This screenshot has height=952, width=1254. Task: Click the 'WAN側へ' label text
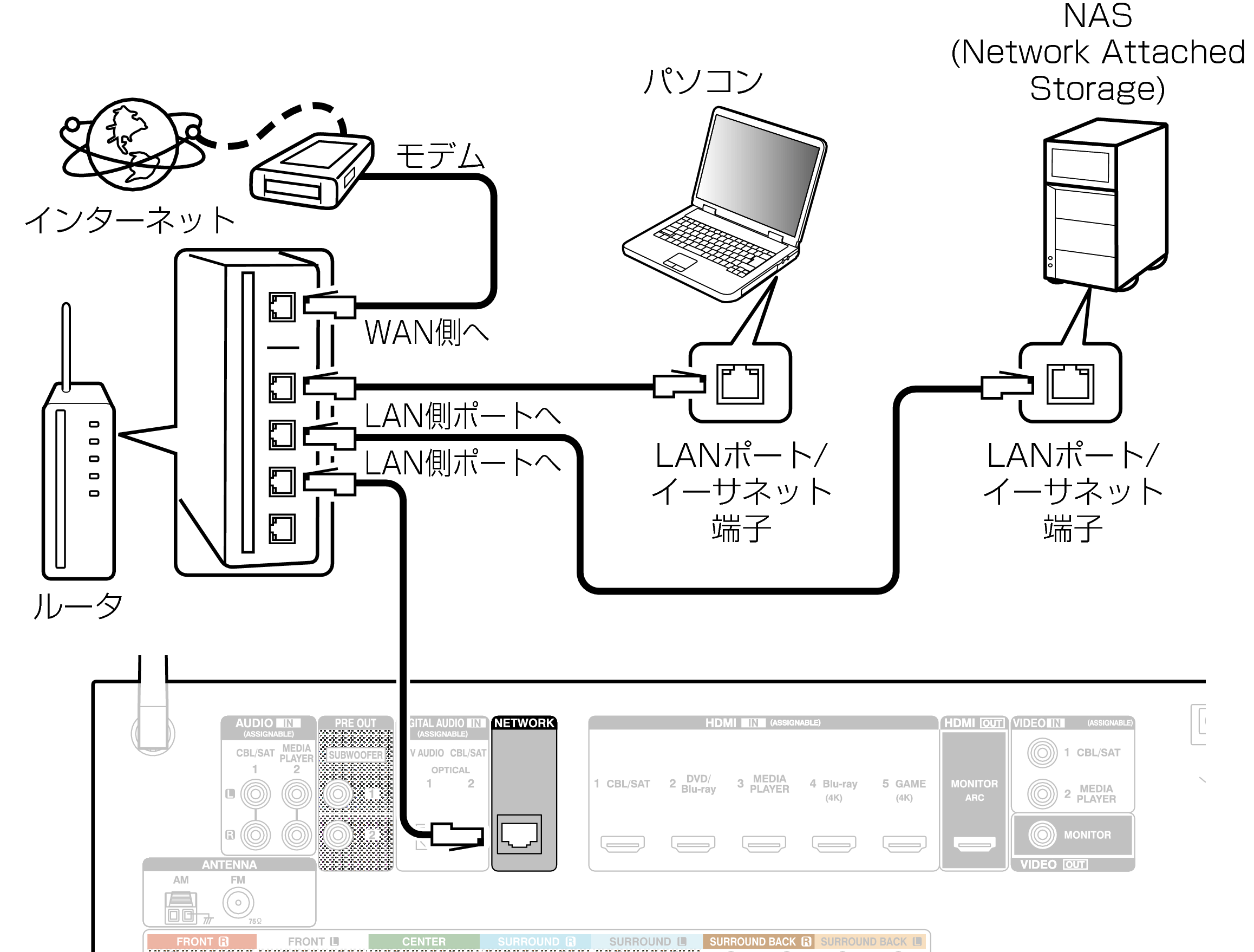click(426, 332)
